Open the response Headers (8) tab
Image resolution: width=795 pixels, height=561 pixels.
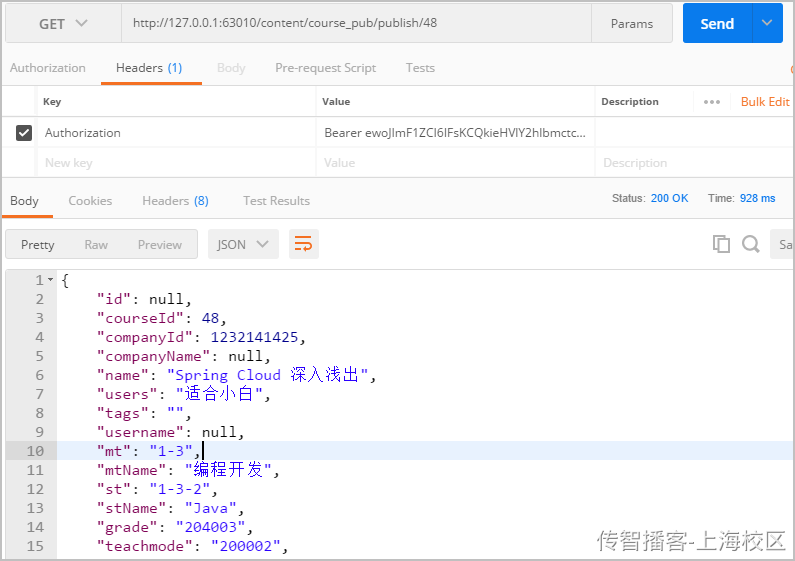pyautogui.click(x=175, y=201)
